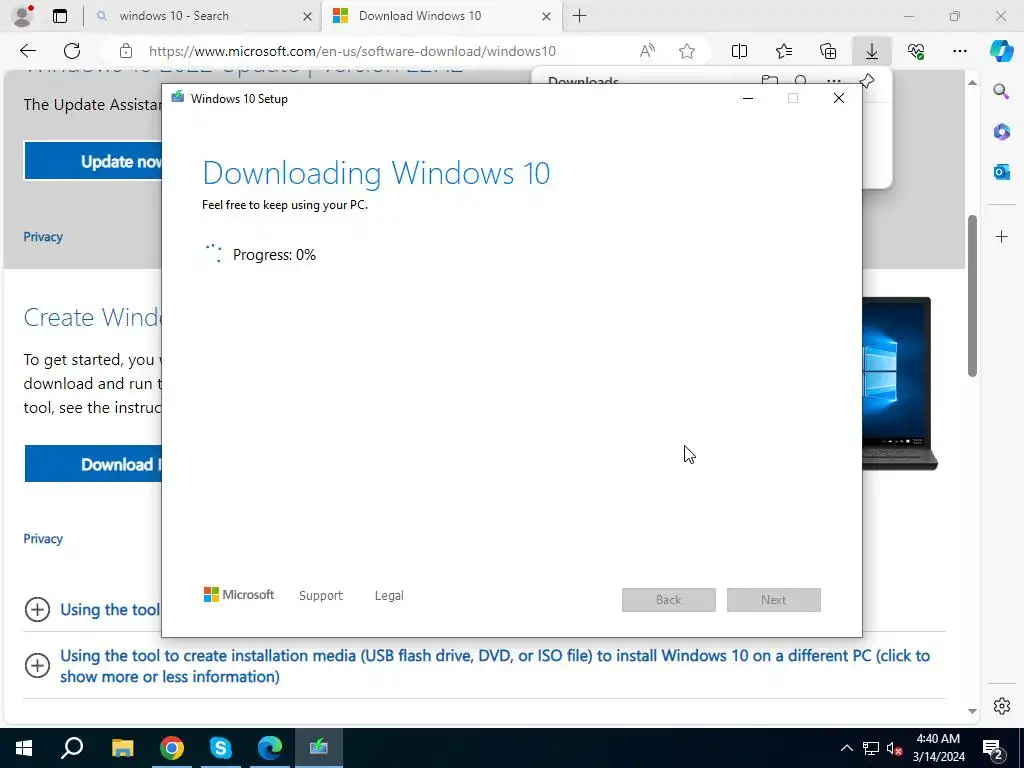
Task: Open sidebar Search icon
Action: (x=1001, y=91)
